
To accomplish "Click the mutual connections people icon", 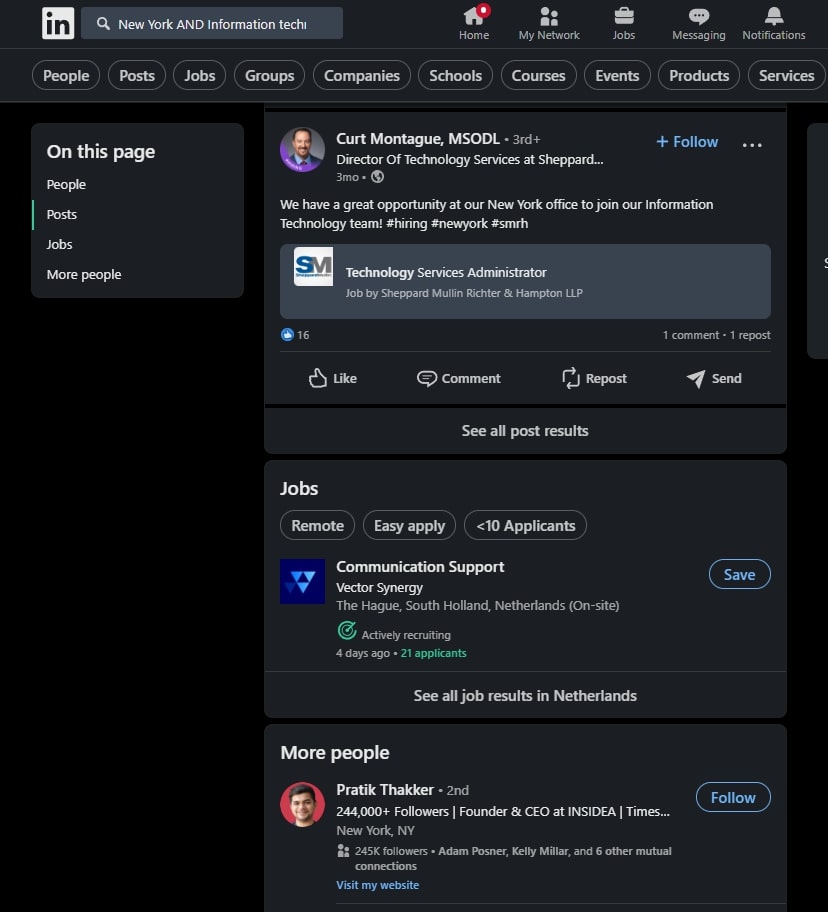I will coord(343,851).
